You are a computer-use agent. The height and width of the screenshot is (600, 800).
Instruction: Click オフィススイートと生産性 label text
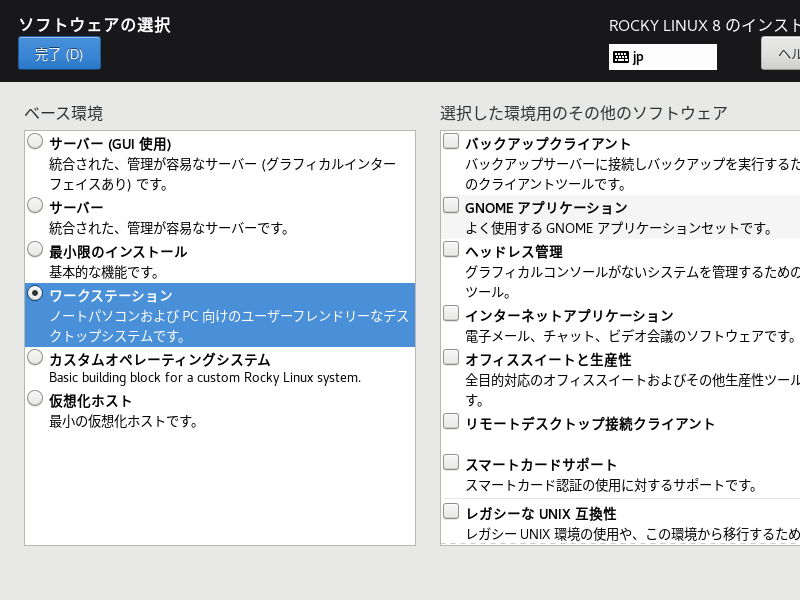548,360
